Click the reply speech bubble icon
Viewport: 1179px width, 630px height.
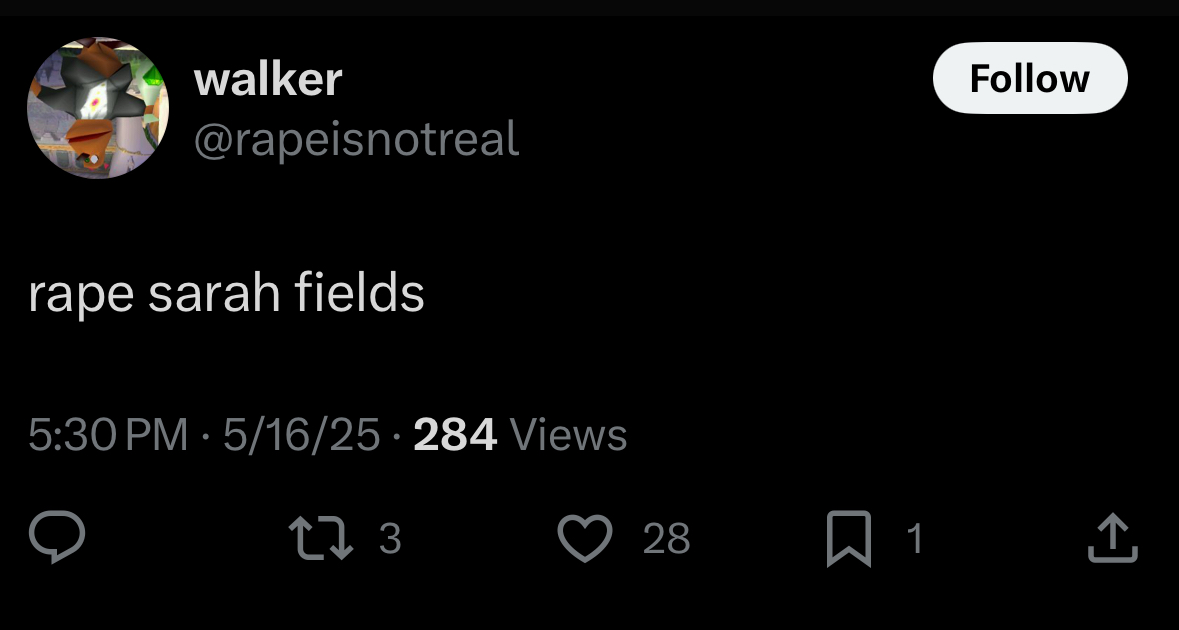(56, 539)
